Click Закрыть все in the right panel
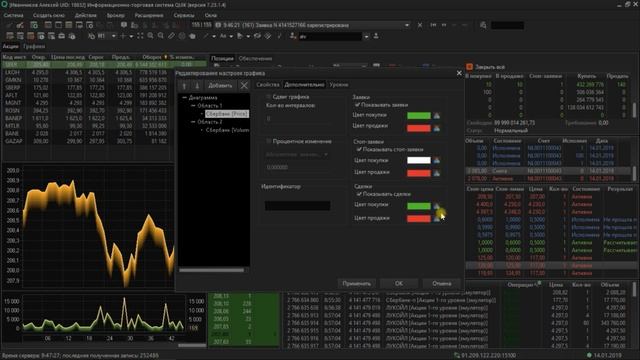 (x=486, y=67)
